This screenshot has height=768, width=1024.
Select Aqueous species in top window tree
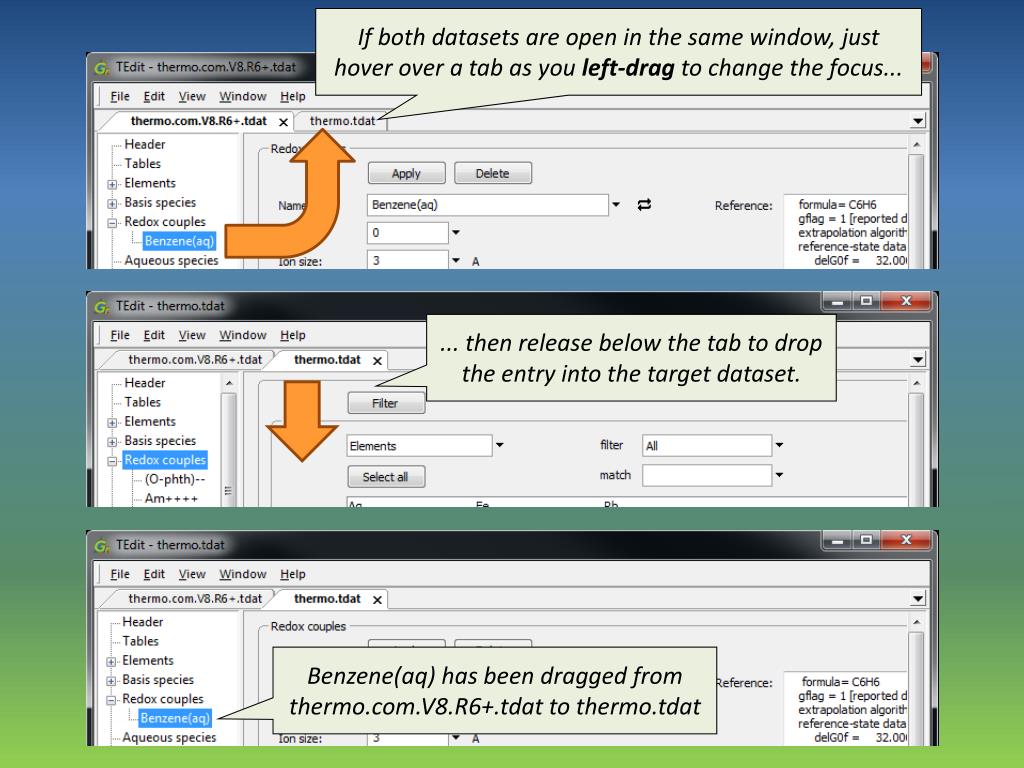pos(171,261)
